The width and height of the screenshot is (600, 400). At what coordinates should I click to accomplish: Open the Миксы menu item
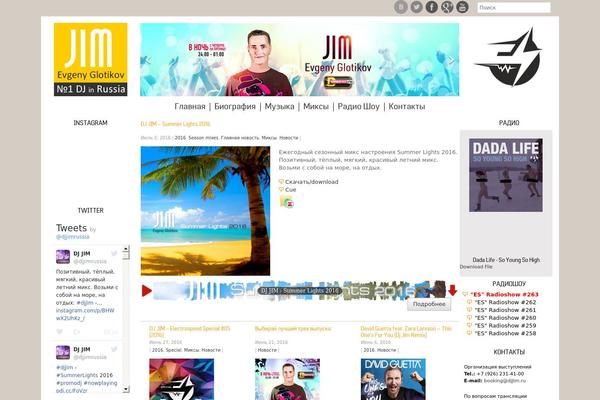click(316, 106)
